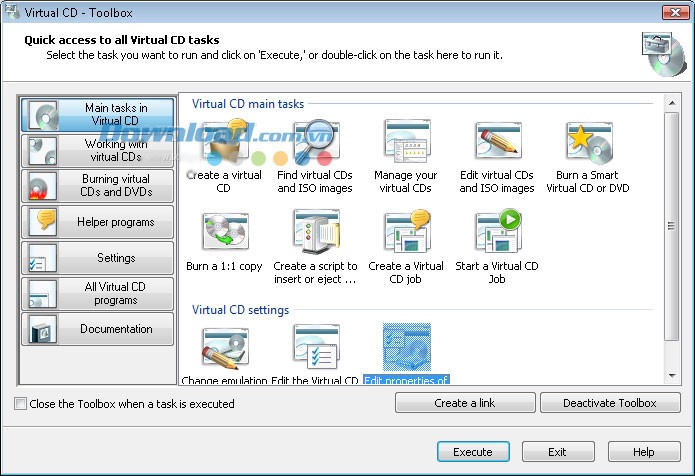Image resolution: width=695 pixels, height=476 pixels.
Task: Open the Create a virtual CD task
Action: pos(225,145)
